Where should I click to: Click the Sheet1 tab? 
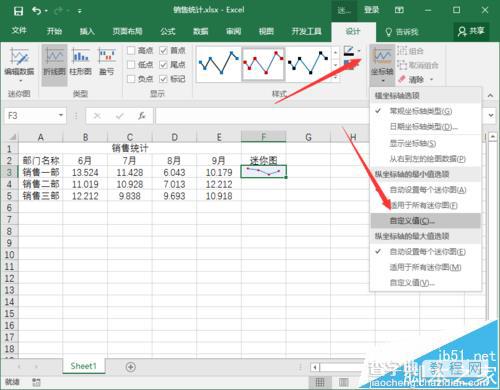click(x=83, y=366)
